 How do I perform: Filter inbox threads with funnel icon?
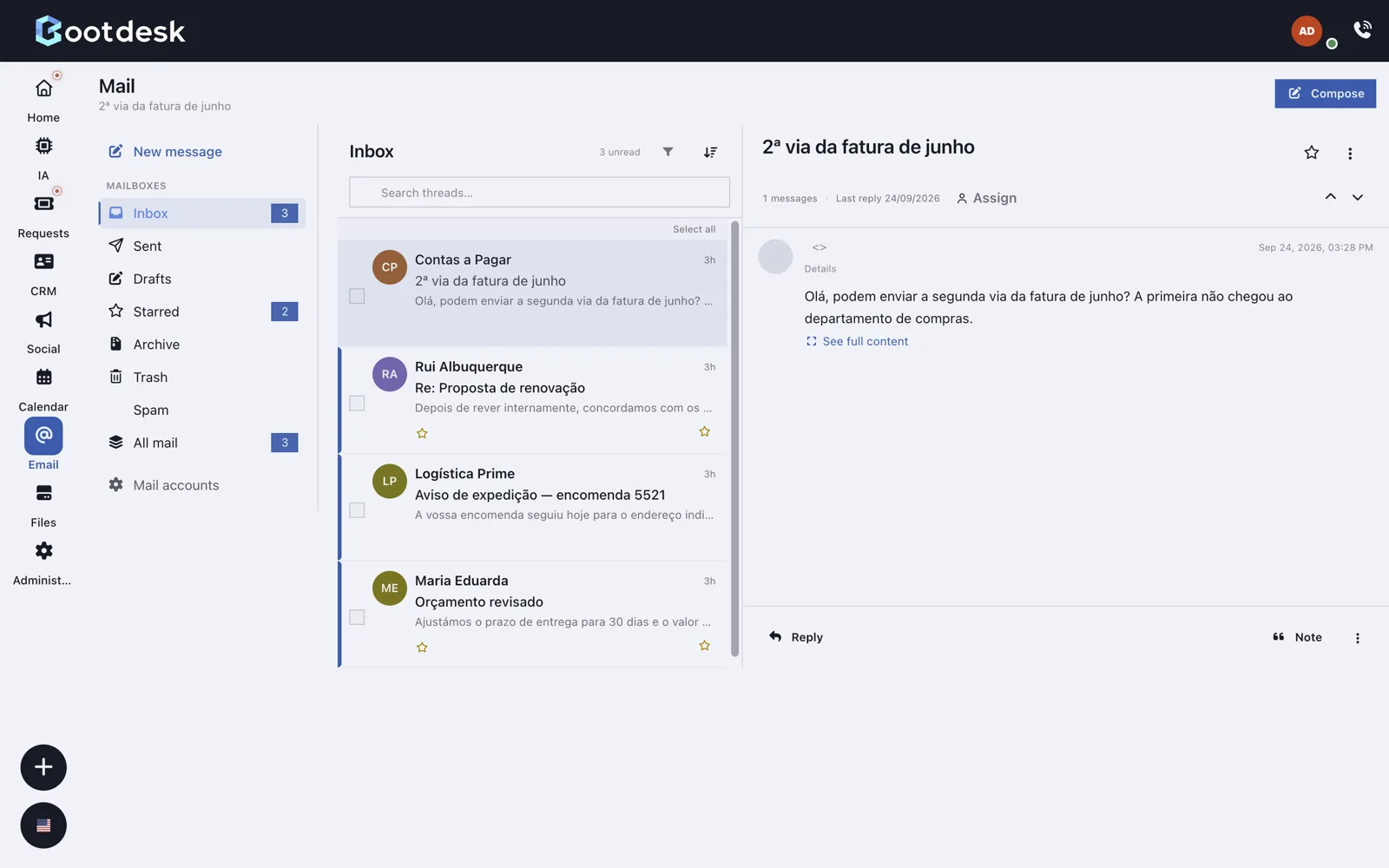coord(668,152)
